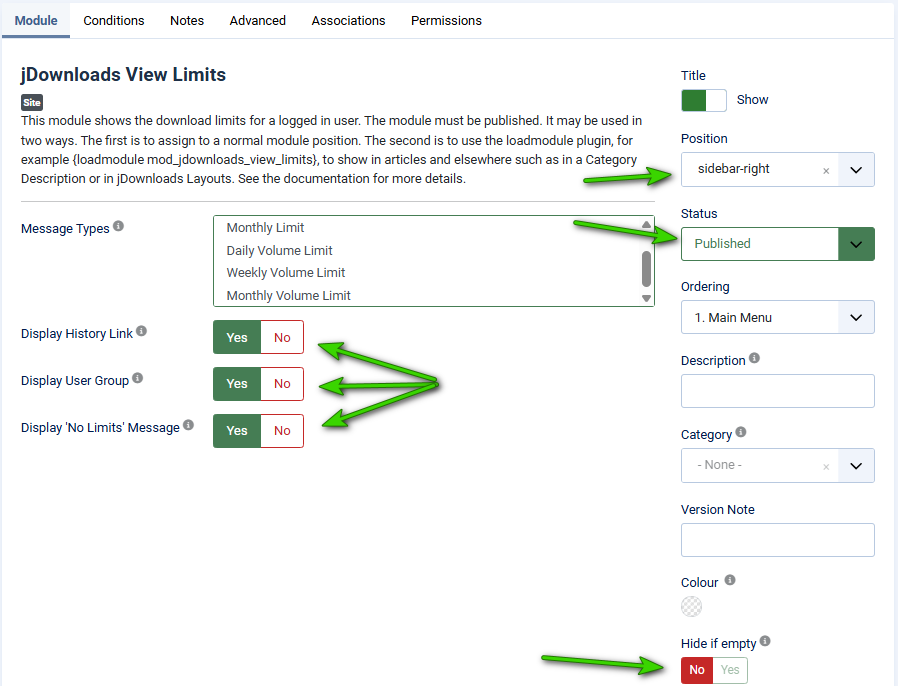Set Display 'No Limits' Message to Yes
898x686 pixels.
(x=237, y=431)
